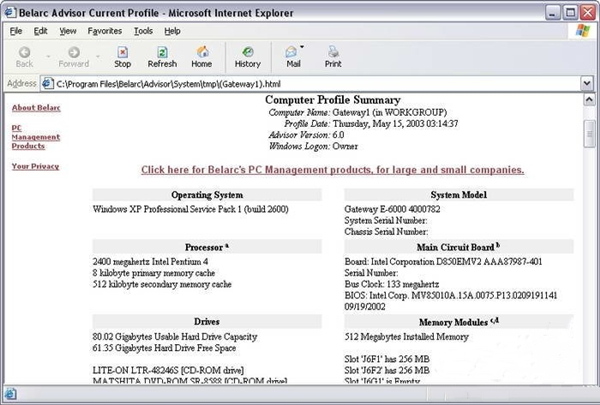This screenshot has height=405, width=600.
Task: Click the Back navigation button
Action: [x=24, y=55]
